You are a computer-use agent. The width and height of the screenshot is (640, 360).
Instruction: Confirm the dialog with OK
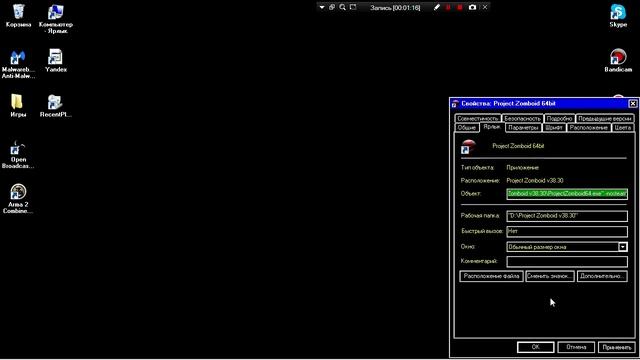pyautogui.click(x=536, y=347)
